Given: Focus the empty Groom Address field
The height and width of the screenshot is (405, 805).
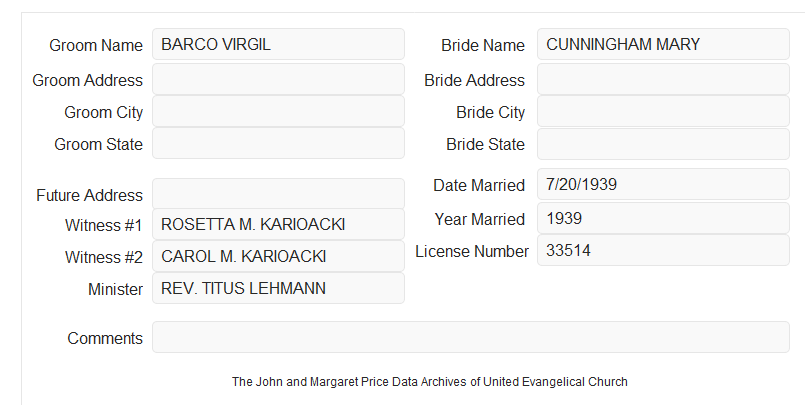Looking at the screenshot, I should click(x=278, y=79).
